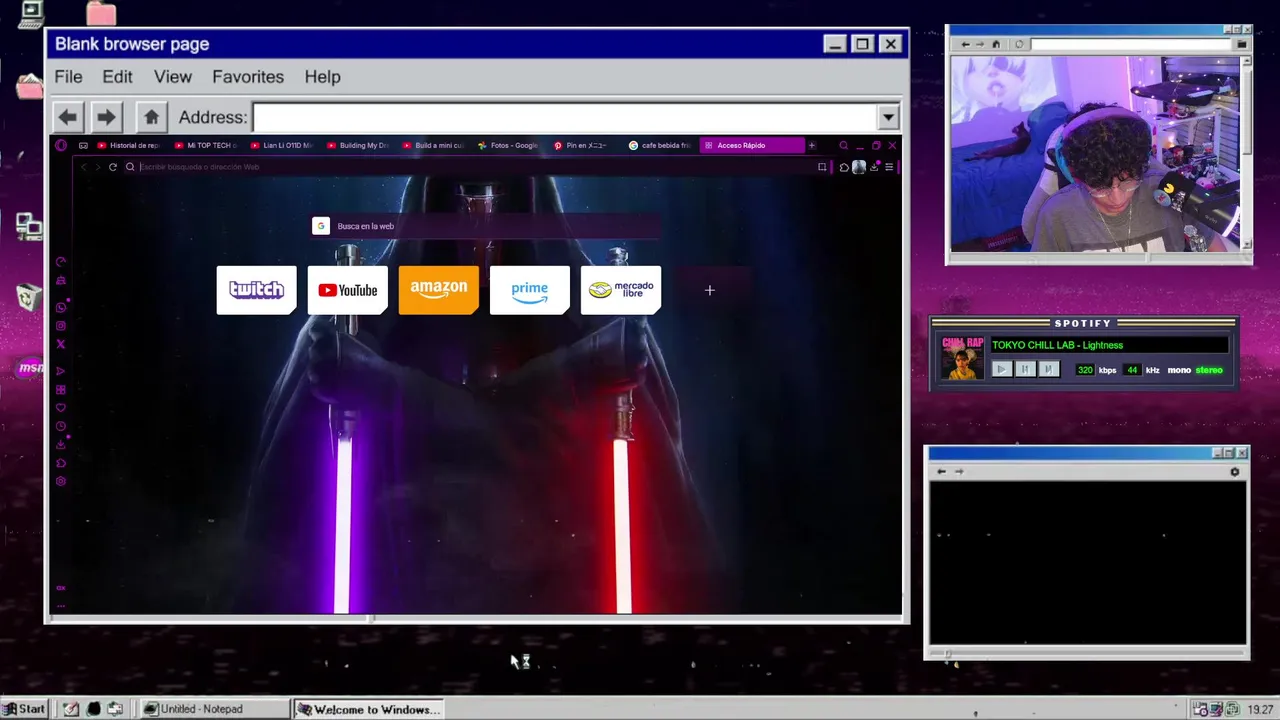Click the Start button on the taskbar
Screen dimensions: 1280x720
[x=24, y=709]
